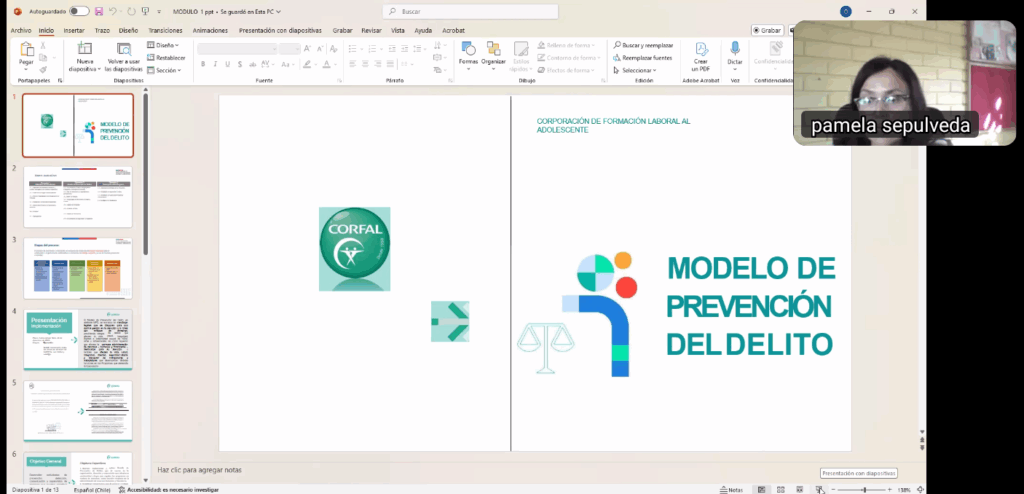Open the font size combo box
Screen dimensions: 1024x494
(289, 49)
